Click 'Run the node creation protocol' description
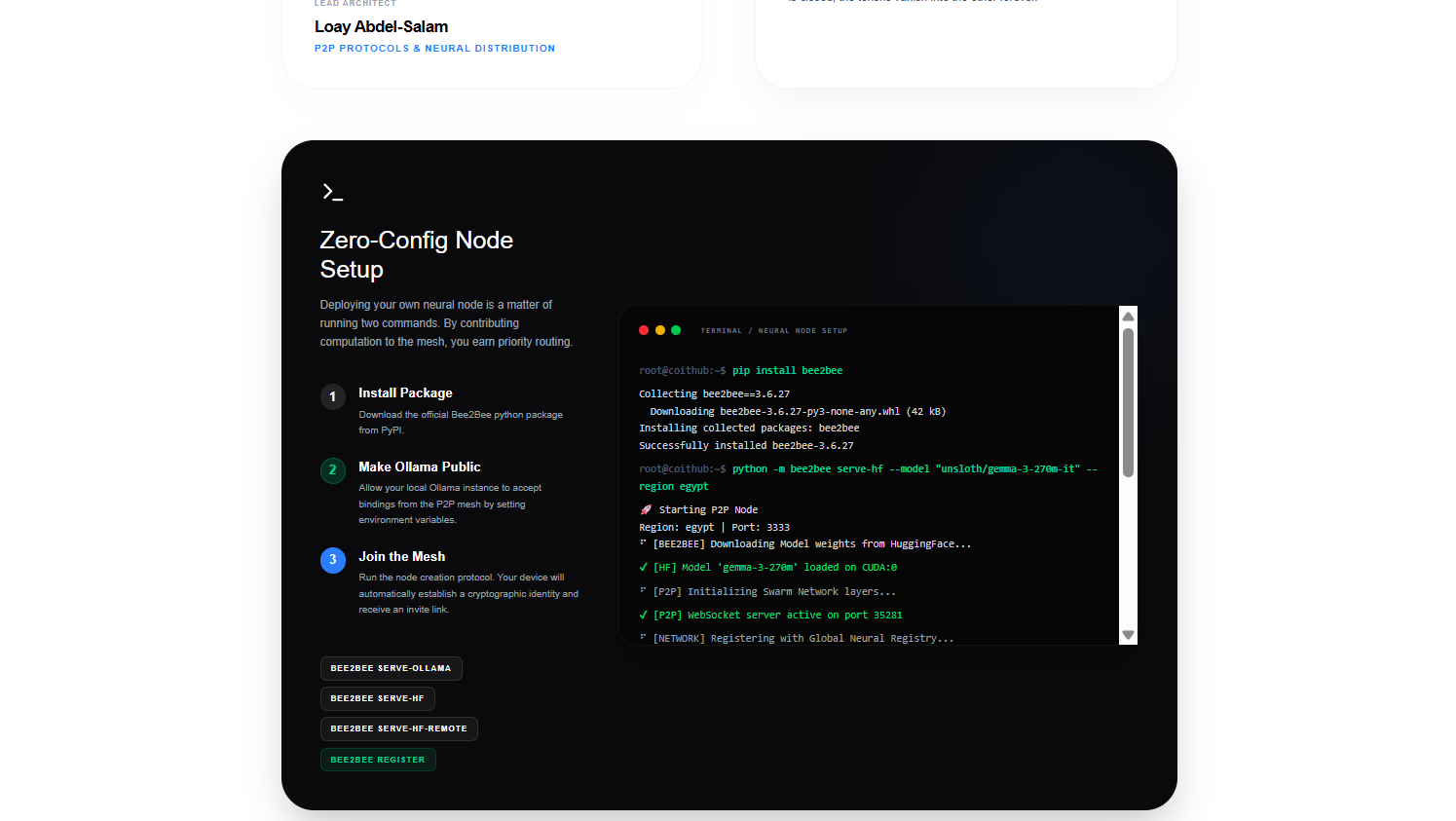 pyautogui.click(x=468, y=594)
